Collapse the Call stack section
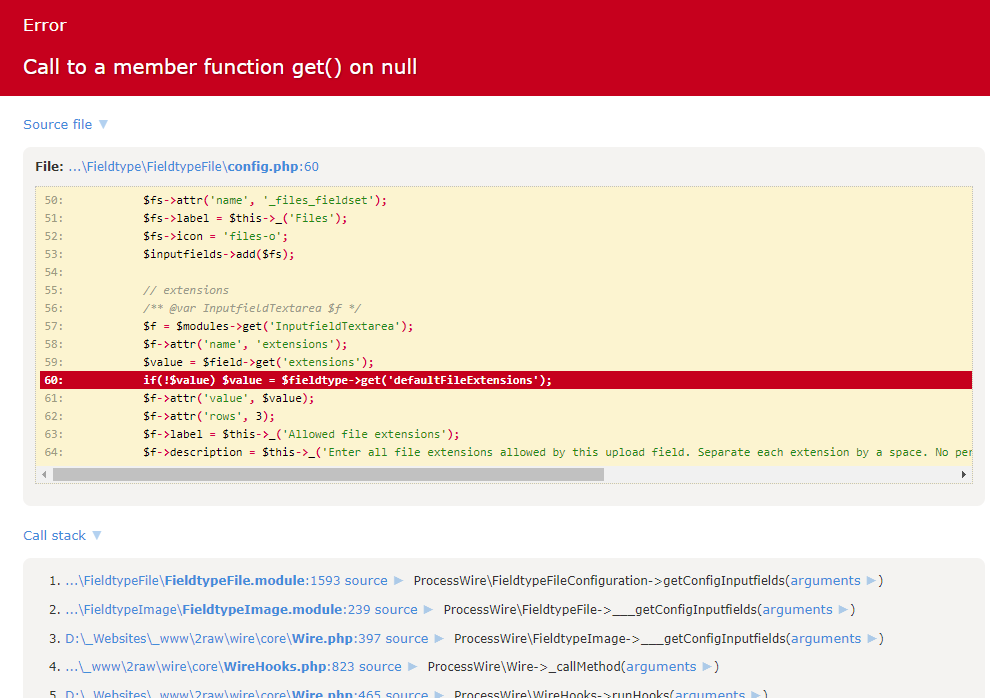This screenshot has width=990, height=698. [x=62, y=535]
